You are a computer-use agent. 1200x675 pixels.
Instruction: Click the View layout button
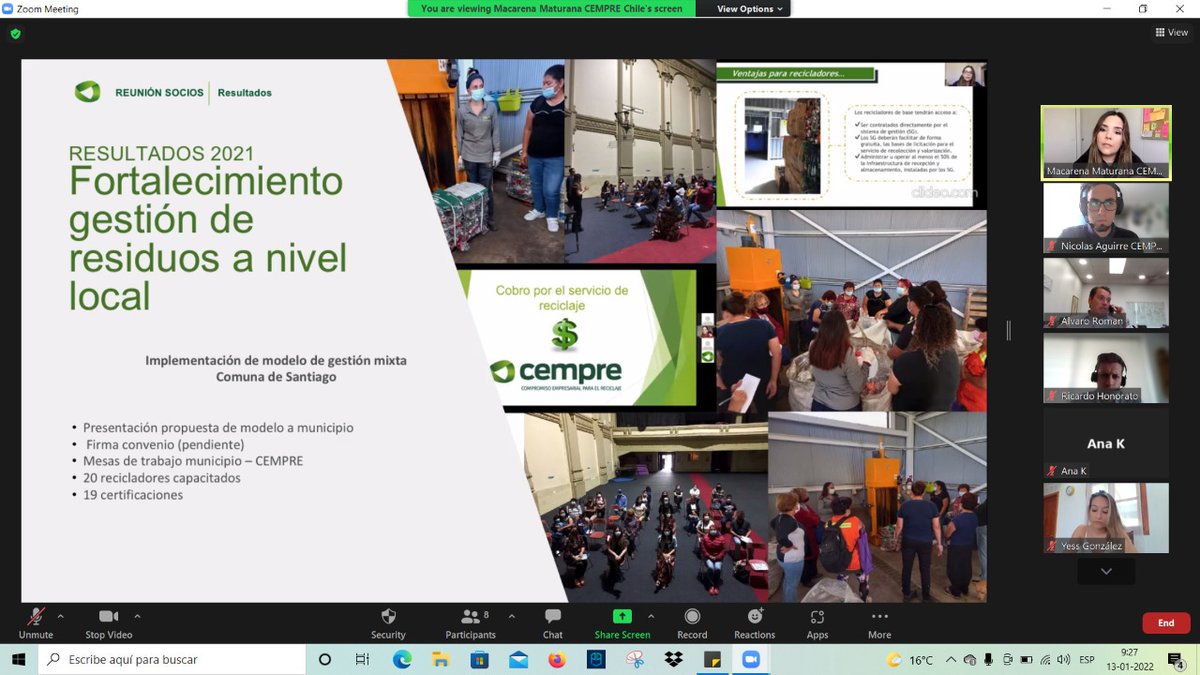tap(1171, 32)
